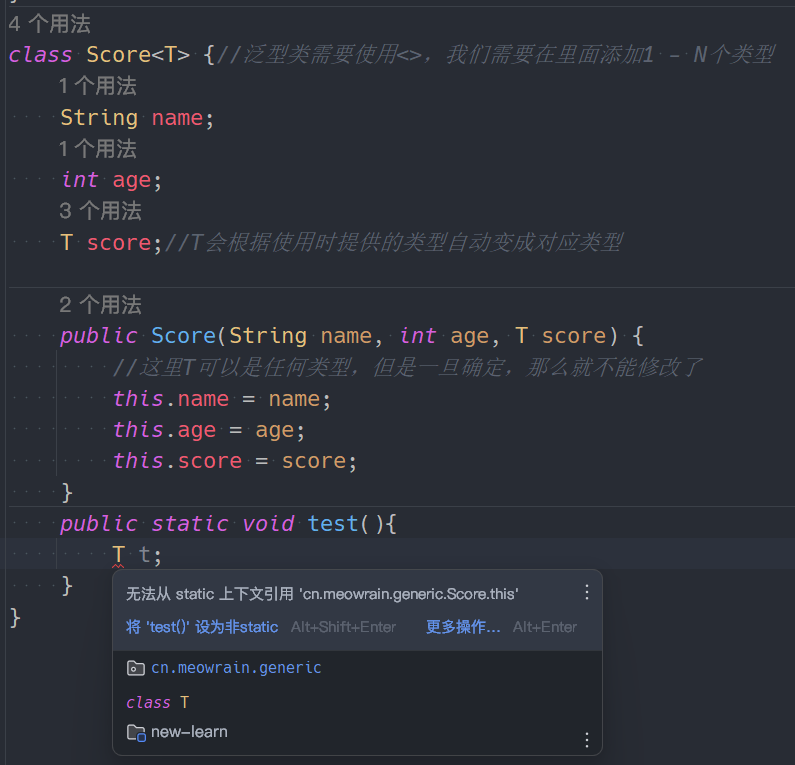Screen dimensions: 795x765
Task: Show the "3 个用法" hint above T score
Action: (100, 211)
